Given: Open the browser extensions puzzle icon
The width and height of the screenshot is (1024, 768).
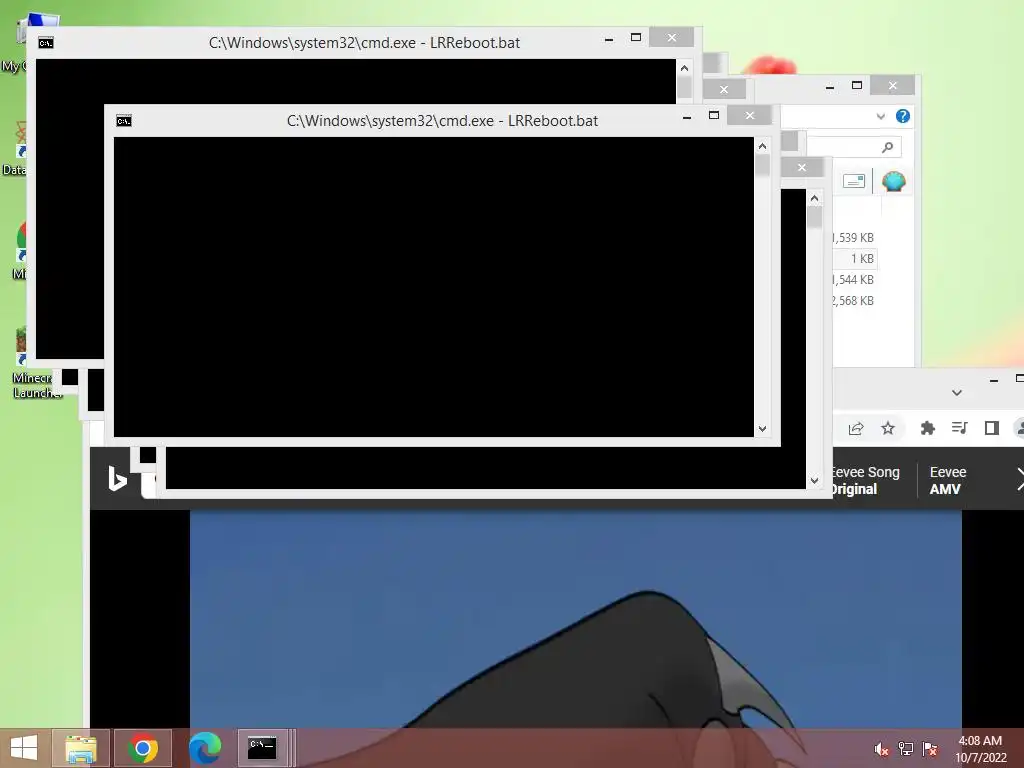Looking at the screenshot, I should [x=927, y=428].
